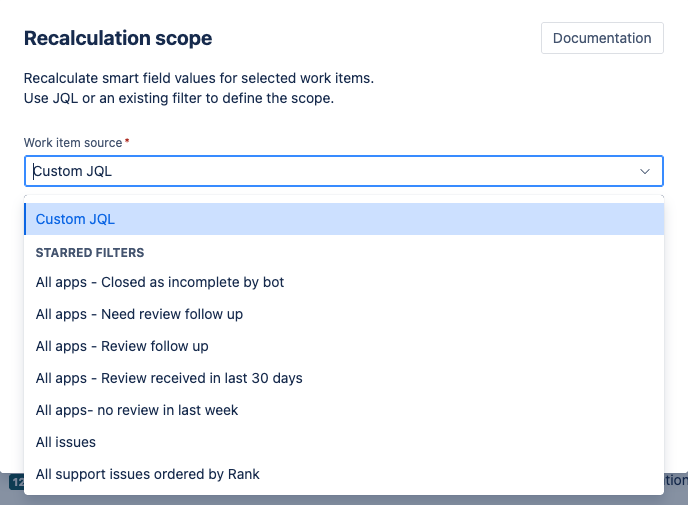
Task: Select All apps - Need review follow up
Action: [x=139, y=314]
